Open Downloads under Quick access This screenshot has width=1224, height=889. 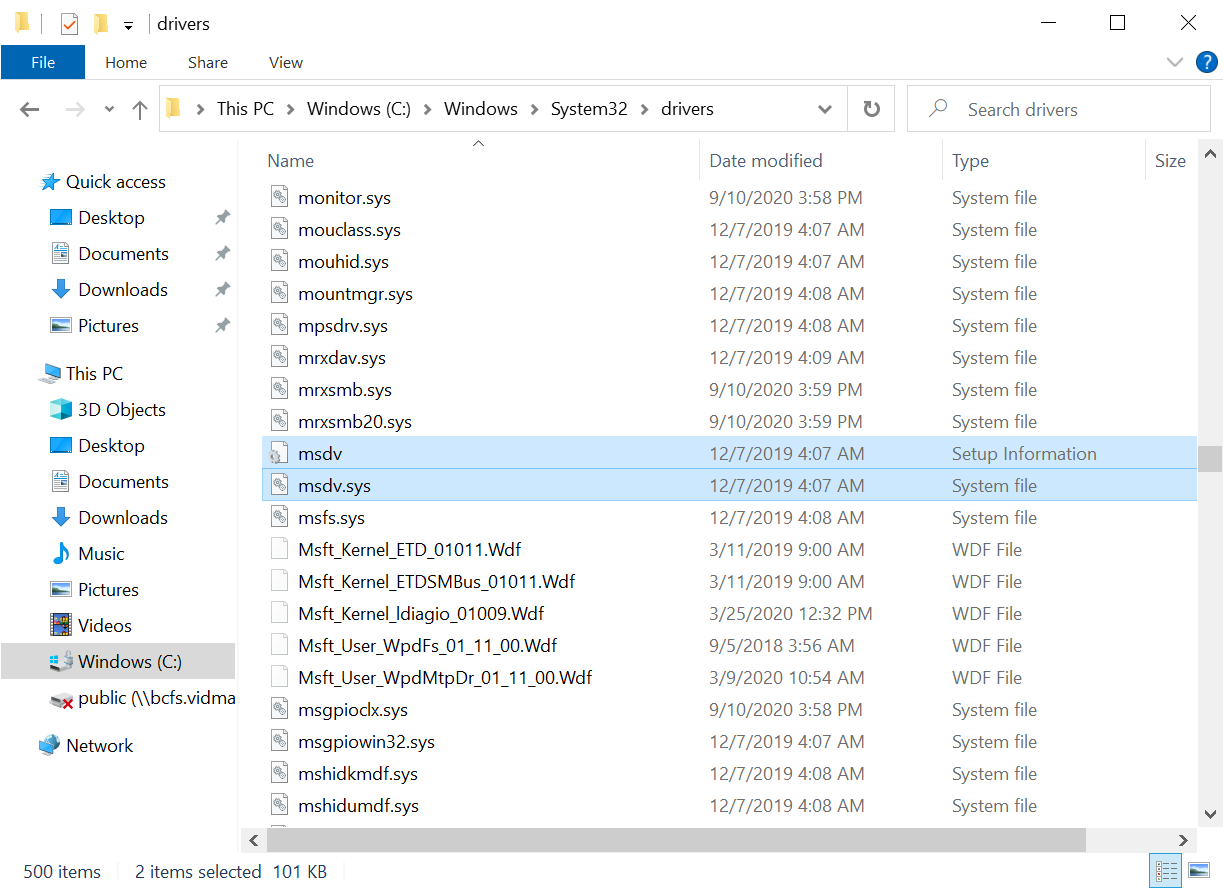tap(123, 290)
